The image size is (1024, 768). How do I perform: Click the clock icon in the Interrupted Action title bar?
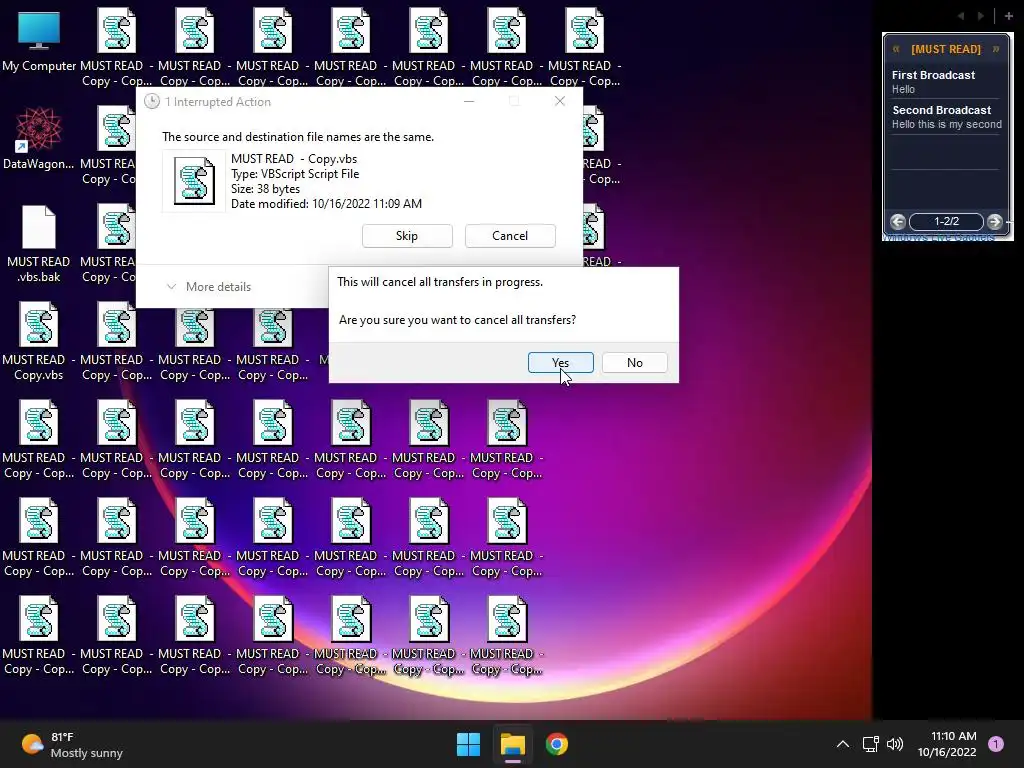click(x=152, y=101)
